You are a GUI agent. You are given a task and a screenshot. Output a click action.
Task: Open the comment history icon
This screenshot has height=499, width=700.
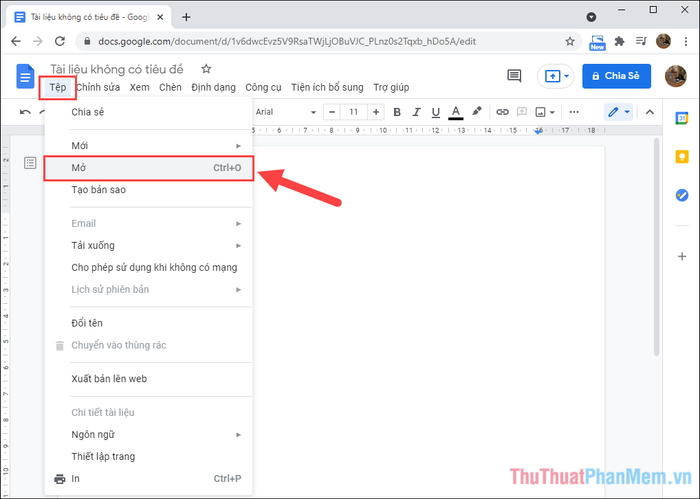click(x=514, y=76)
